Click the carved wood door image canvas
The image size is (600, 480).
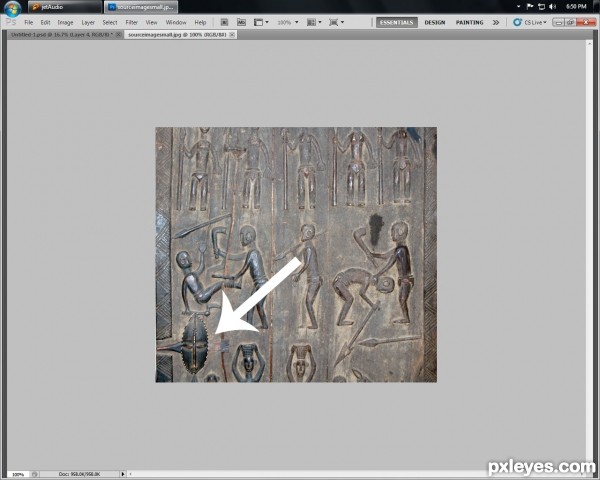click(x=296, y=255)
